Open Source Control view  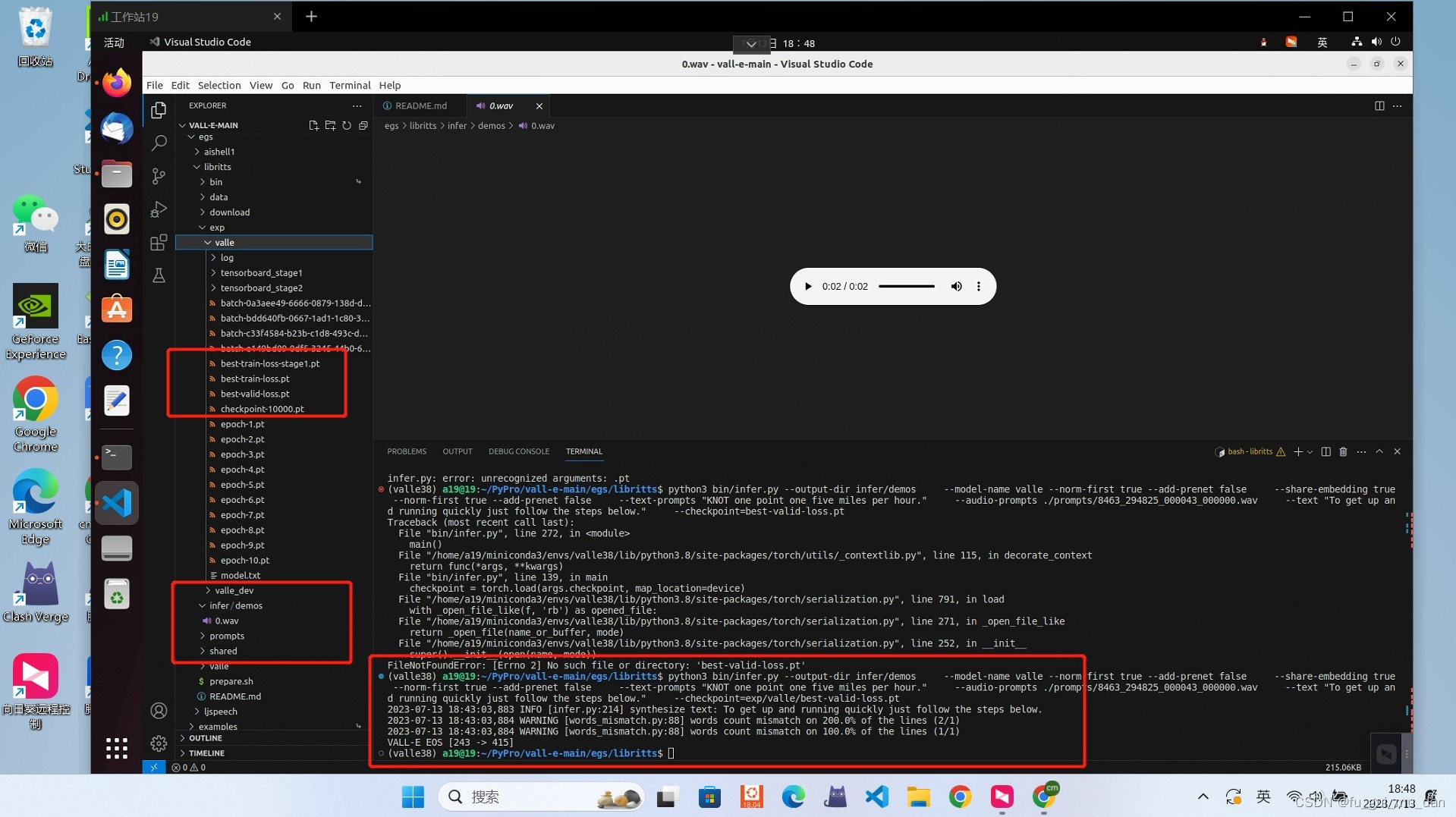tap(159, 176)
